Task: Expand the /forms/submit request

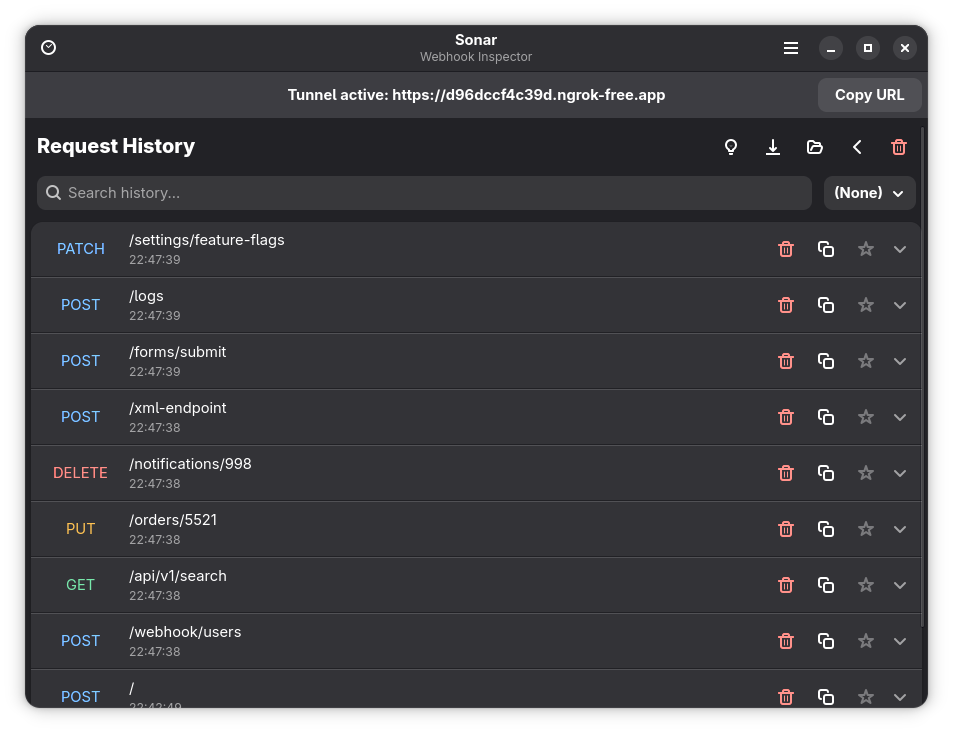Action: (900, 361)
